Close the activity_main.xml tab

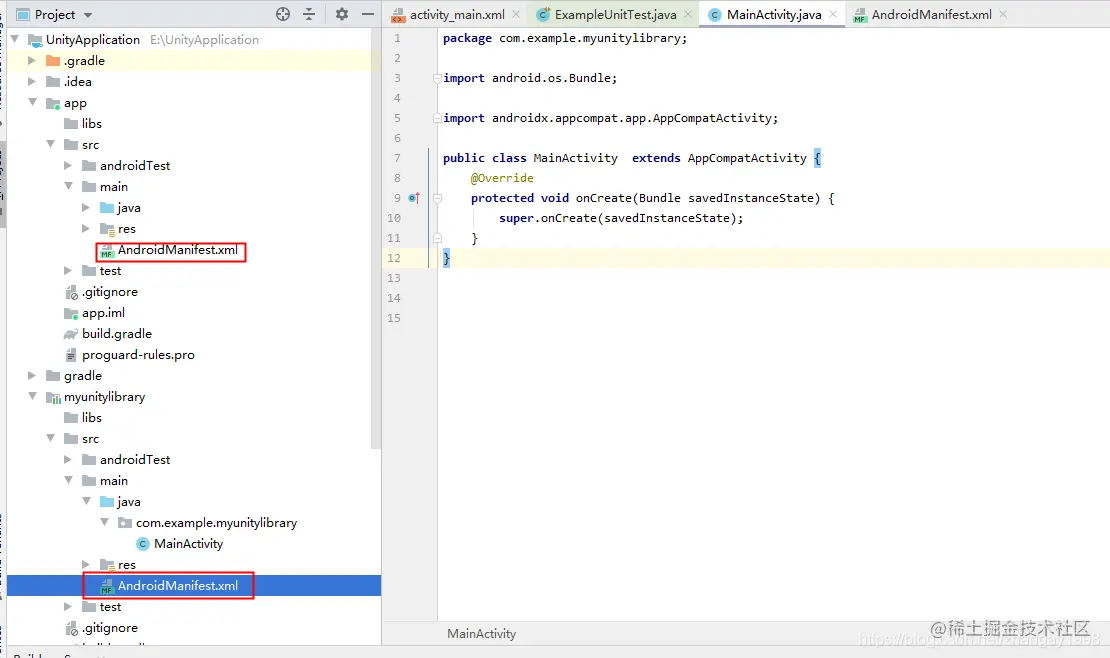click(516, 14)
